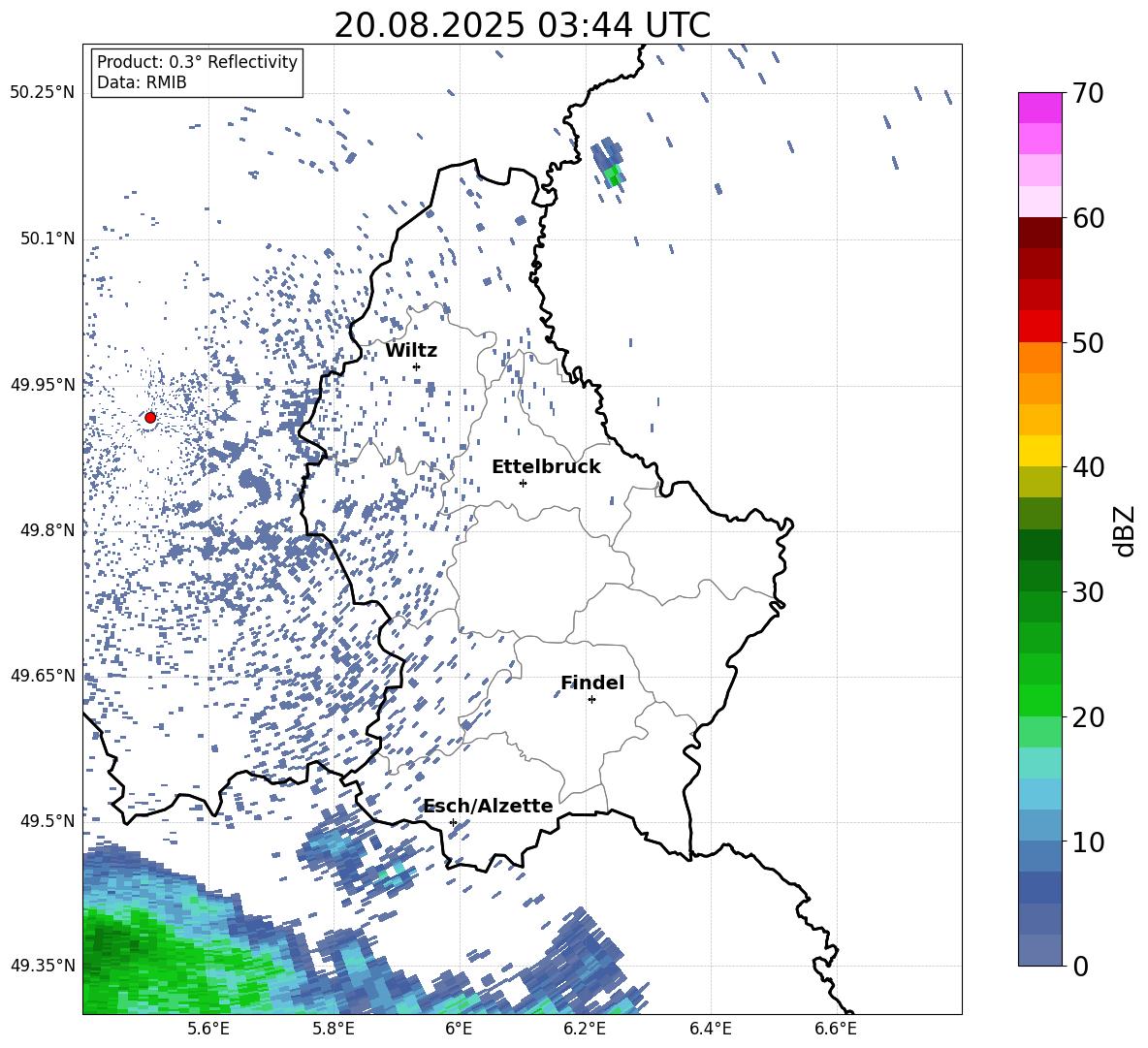Click the 50 tick label on colorbar
The height and width of the screenshot is (1048, 1148).
tap(1088, 342)
